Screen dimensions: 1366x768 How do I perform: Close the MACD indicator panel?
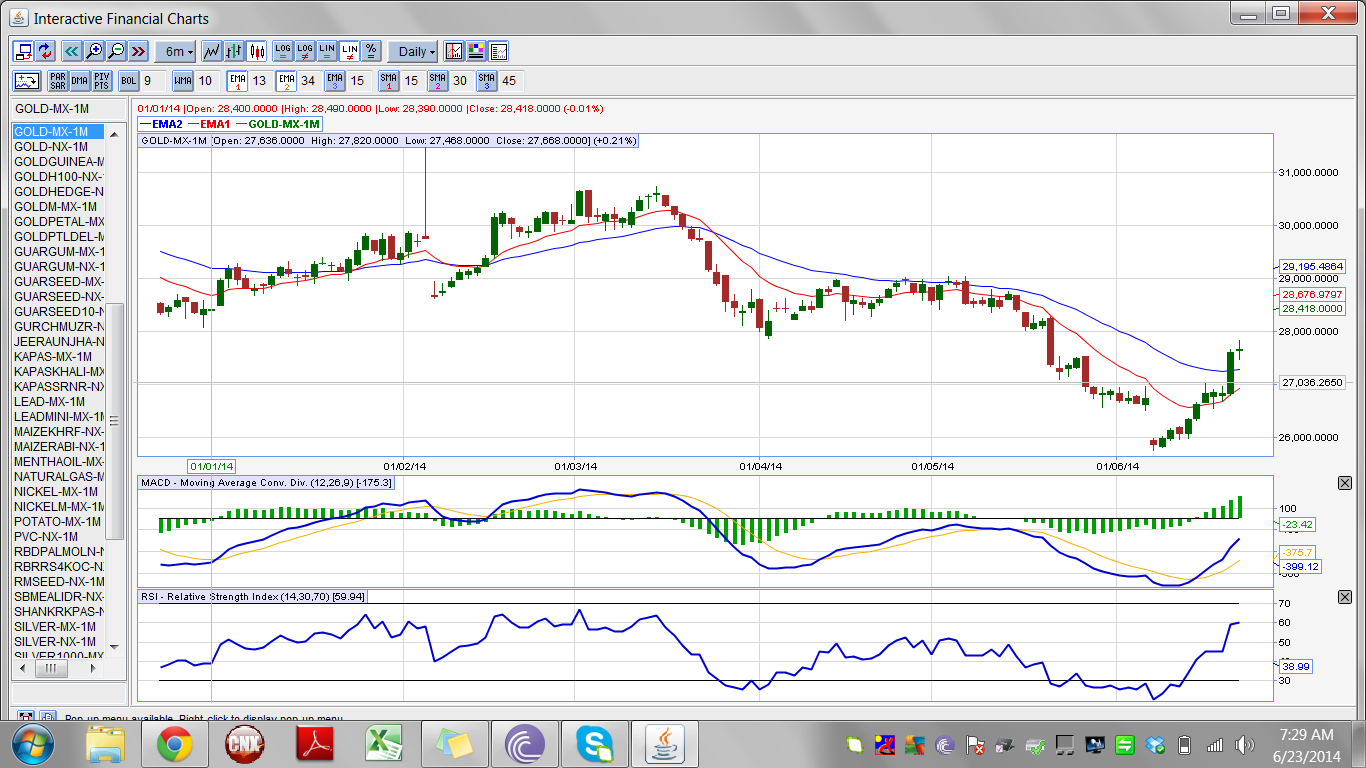(1345, 483)
